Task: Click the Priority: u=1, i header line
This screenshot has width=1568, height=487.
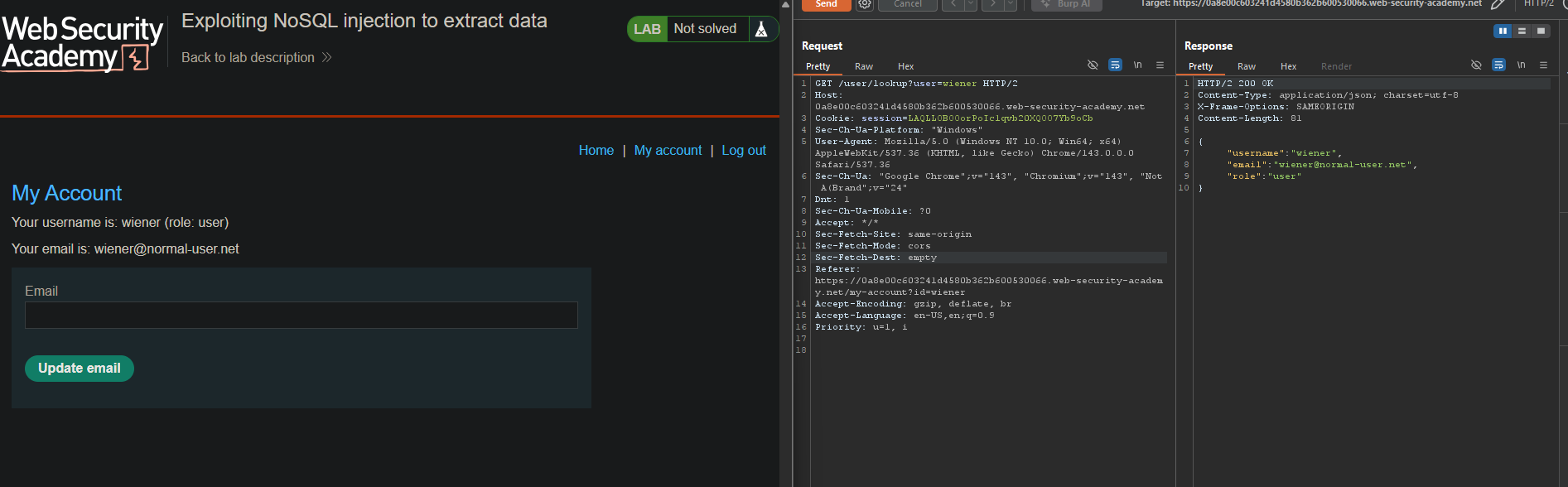Action: pos(861,327)
